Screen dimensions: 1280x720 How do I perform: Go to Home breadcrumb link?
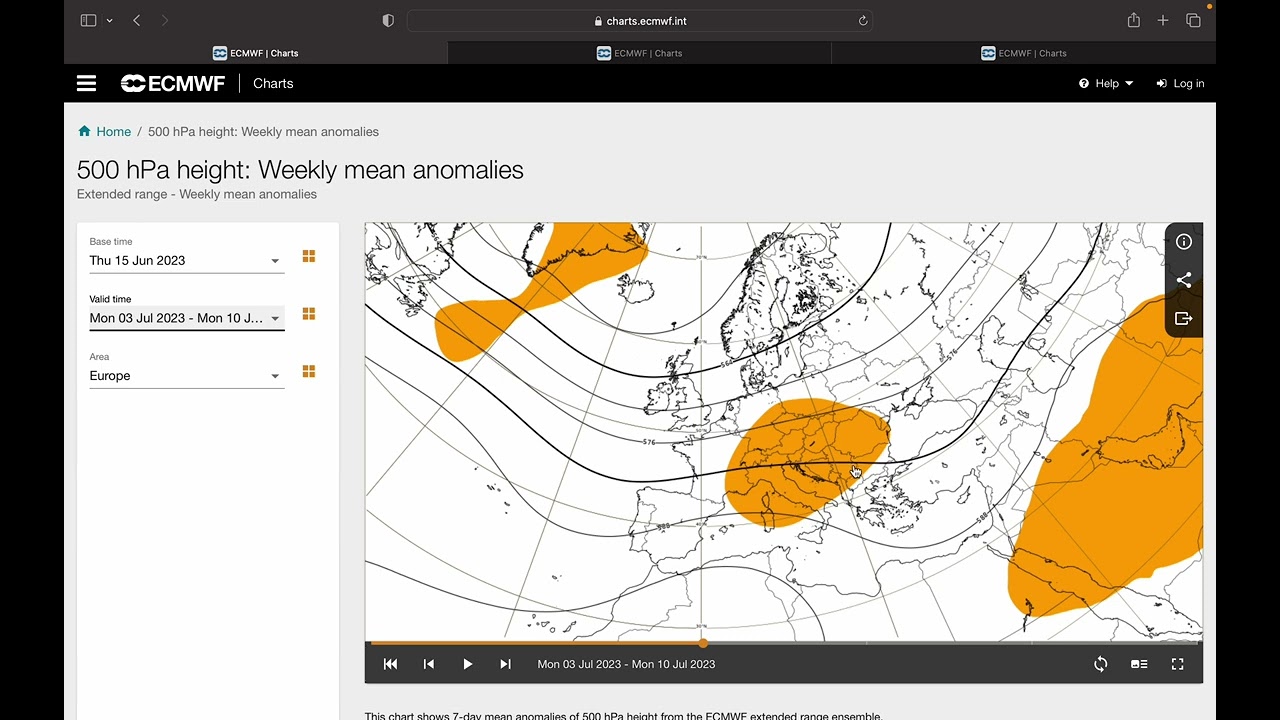pyautogui.click(x=105, y=132)
